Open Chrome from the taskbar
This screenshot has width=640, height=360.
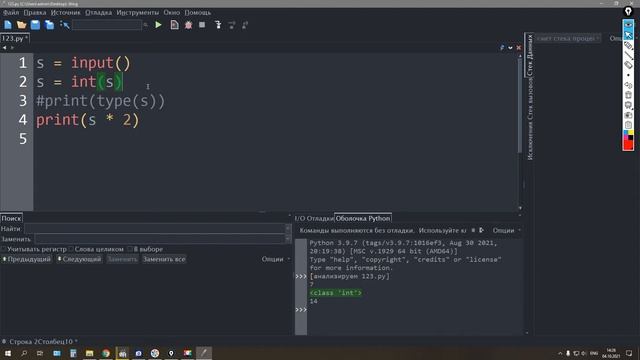106,353
